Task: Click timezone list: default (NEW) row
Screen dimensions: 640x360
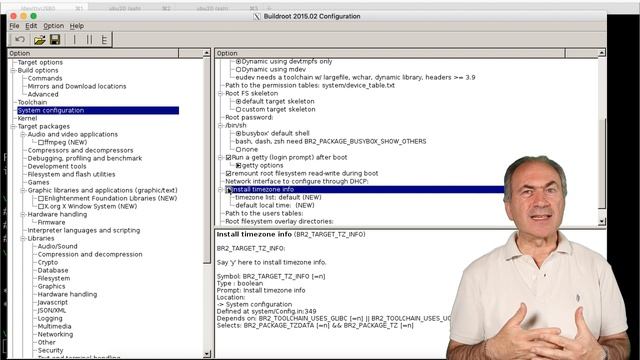Action: coord(278,198)
